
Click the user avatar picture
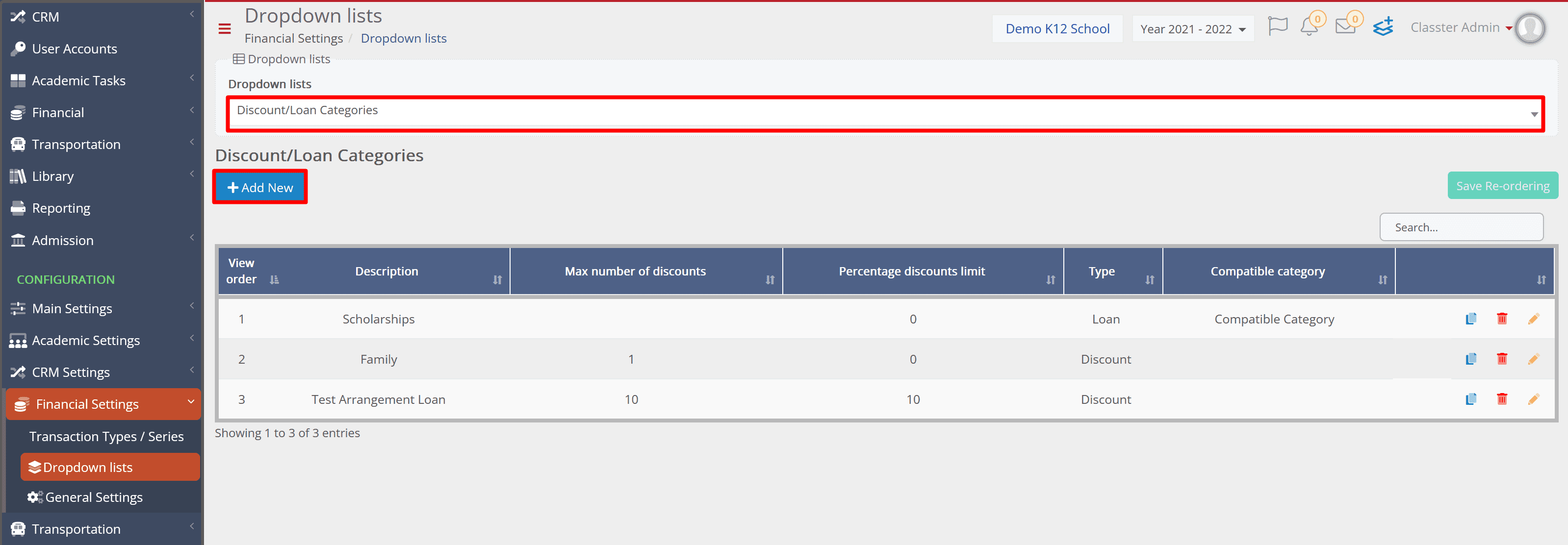[x=1530, y=28]
